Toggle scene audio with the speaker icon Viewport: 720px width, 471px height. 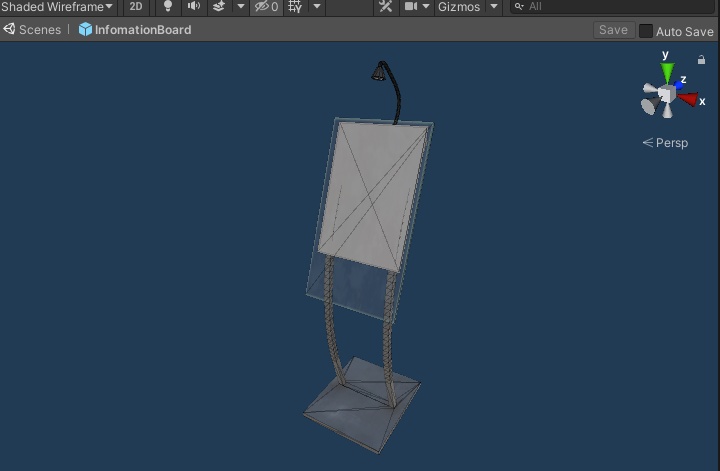[x=194, y=6]
